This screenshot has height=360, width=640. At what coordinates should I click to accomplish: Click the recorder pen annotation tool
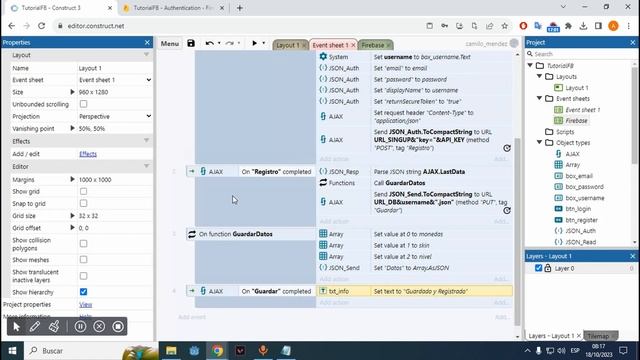click(35, 327)
